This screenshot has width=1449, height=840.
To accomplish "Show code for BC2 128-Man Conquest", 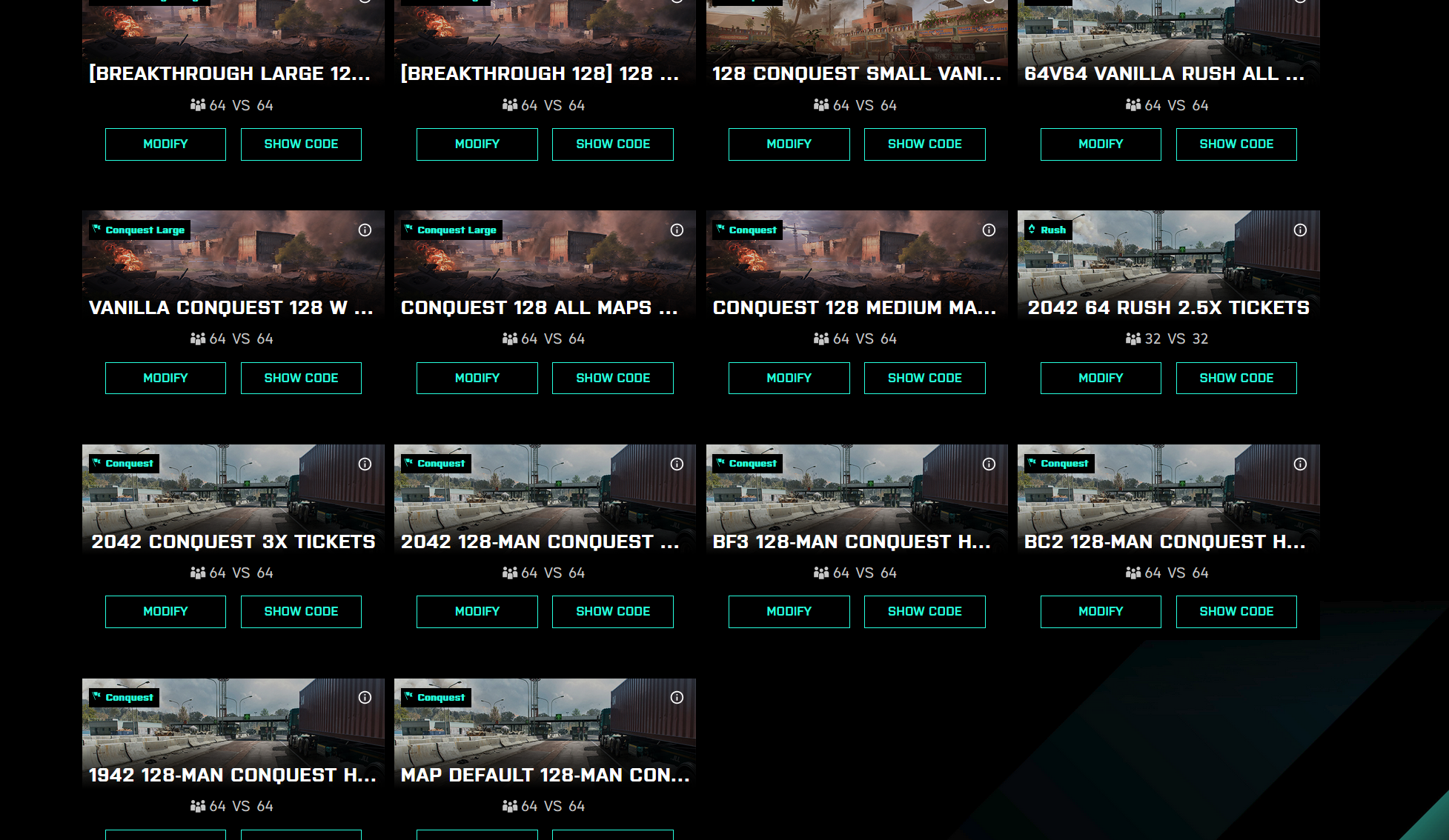I will 1236,612.
